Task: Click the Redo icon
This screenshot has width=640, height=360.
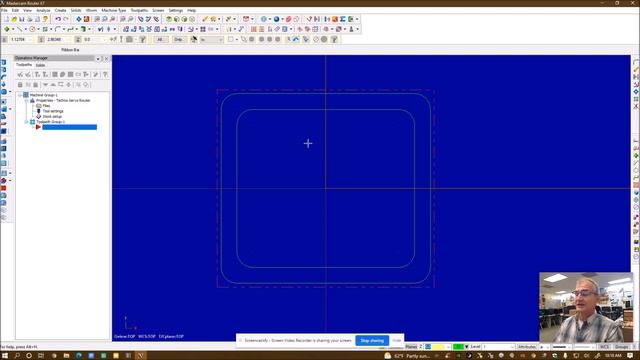Action: click(65, 19)
